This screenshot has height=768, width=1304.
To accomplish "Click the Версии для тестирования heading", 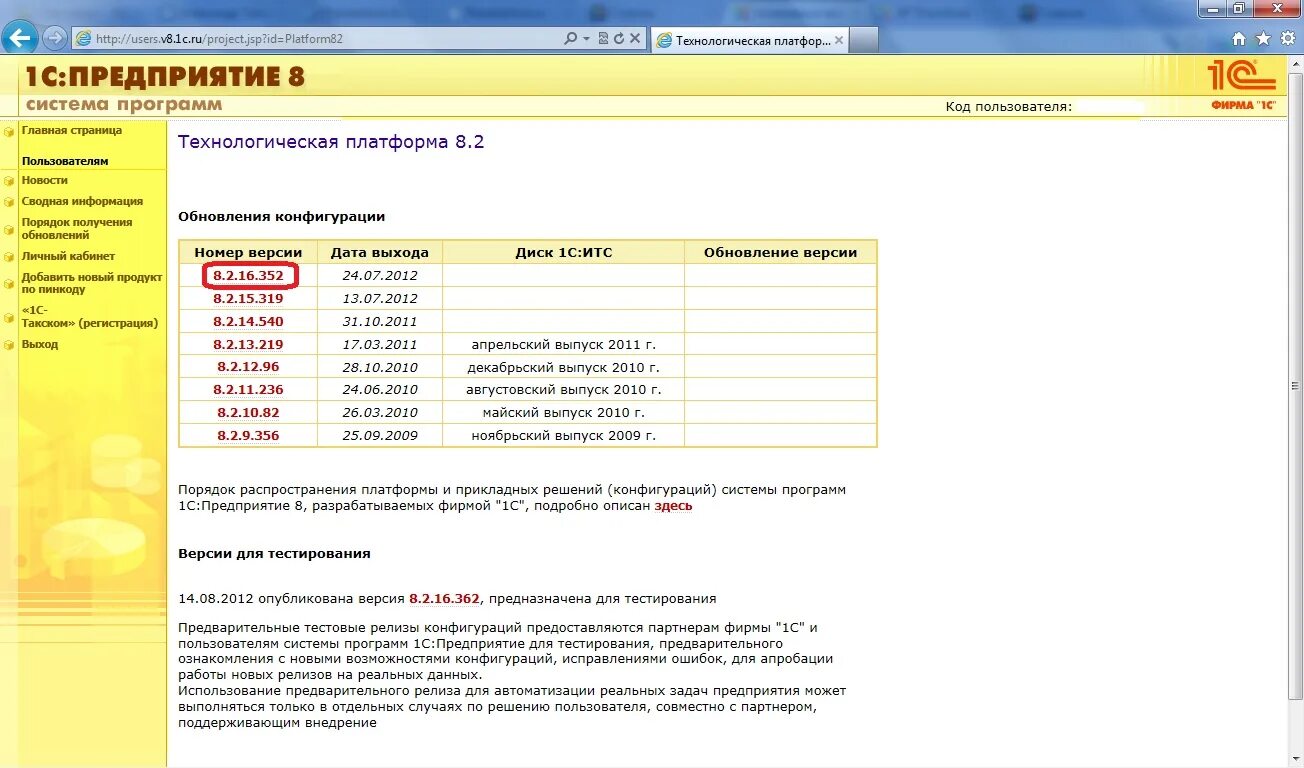I will tap(274, 553).
